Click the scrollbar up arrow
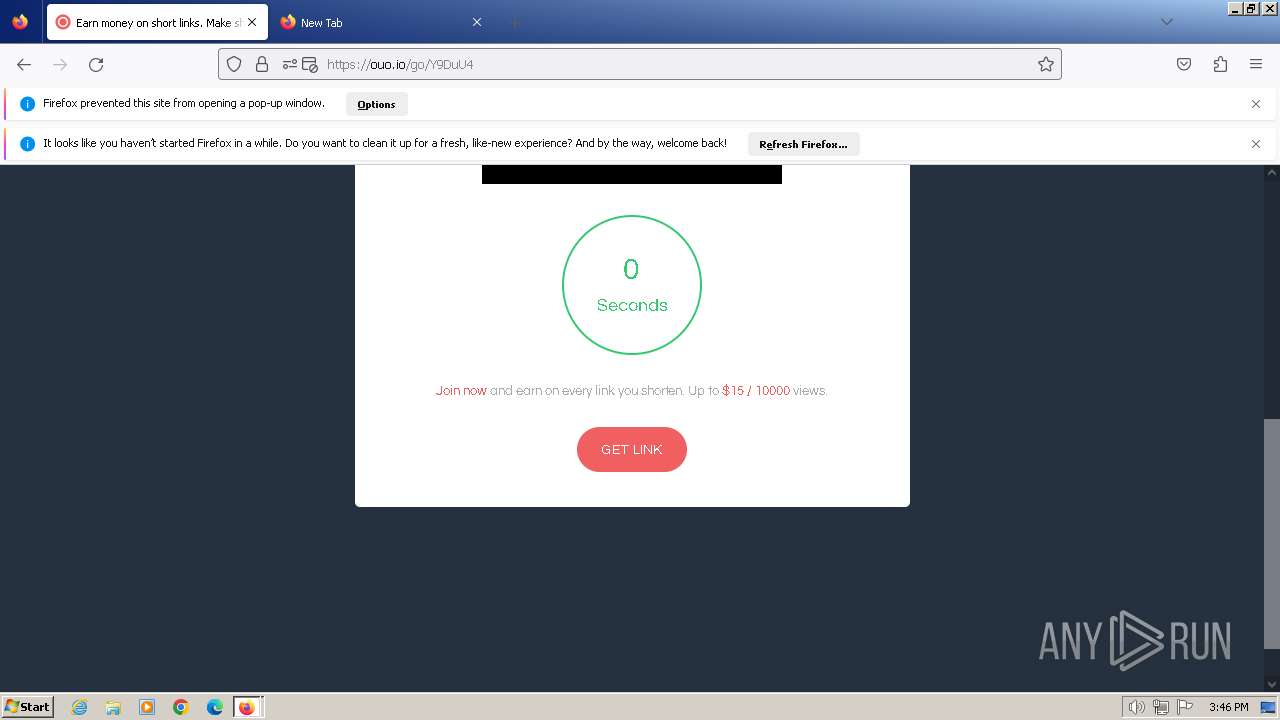The image size is (1280, 720). pos(1271,172)
